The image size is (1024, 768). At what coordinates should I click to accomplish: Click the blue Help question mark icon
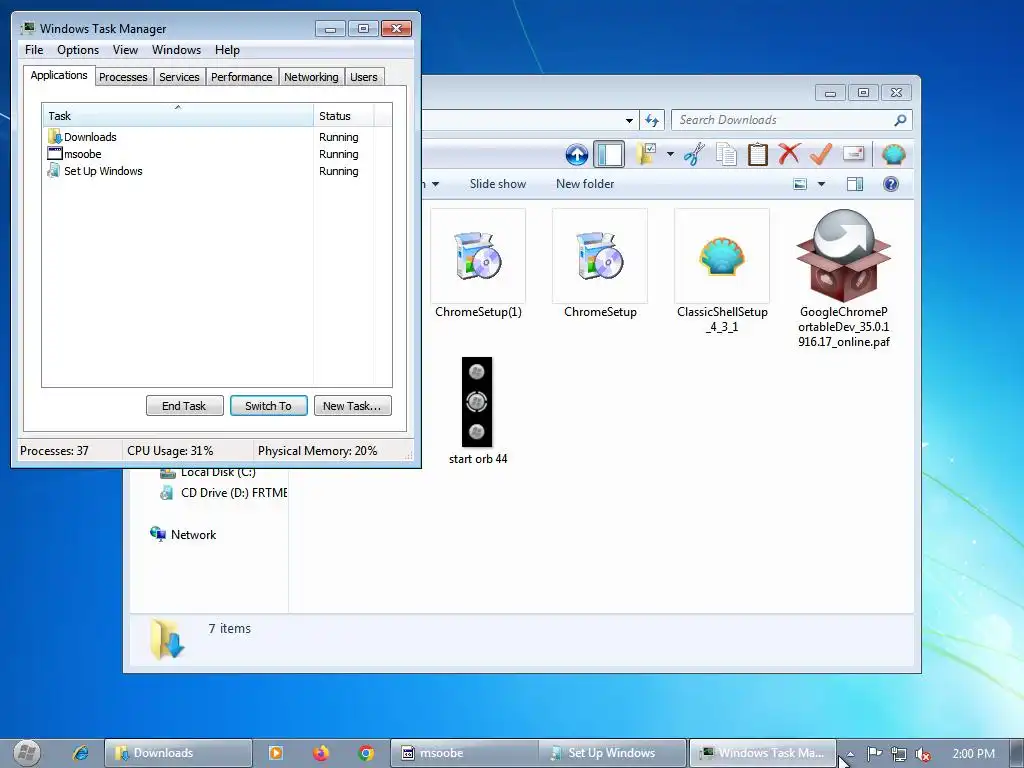891,184
